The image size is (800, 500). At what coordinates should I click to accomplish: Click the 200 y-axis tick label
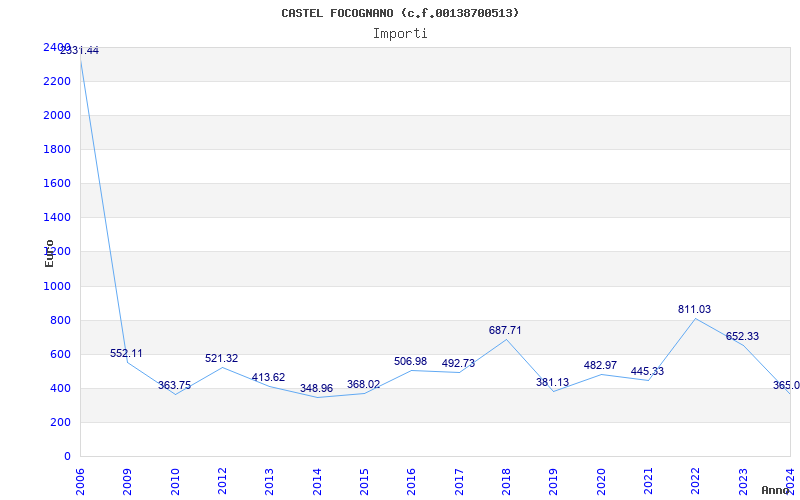pyautogui.click(x=61, y=422)
